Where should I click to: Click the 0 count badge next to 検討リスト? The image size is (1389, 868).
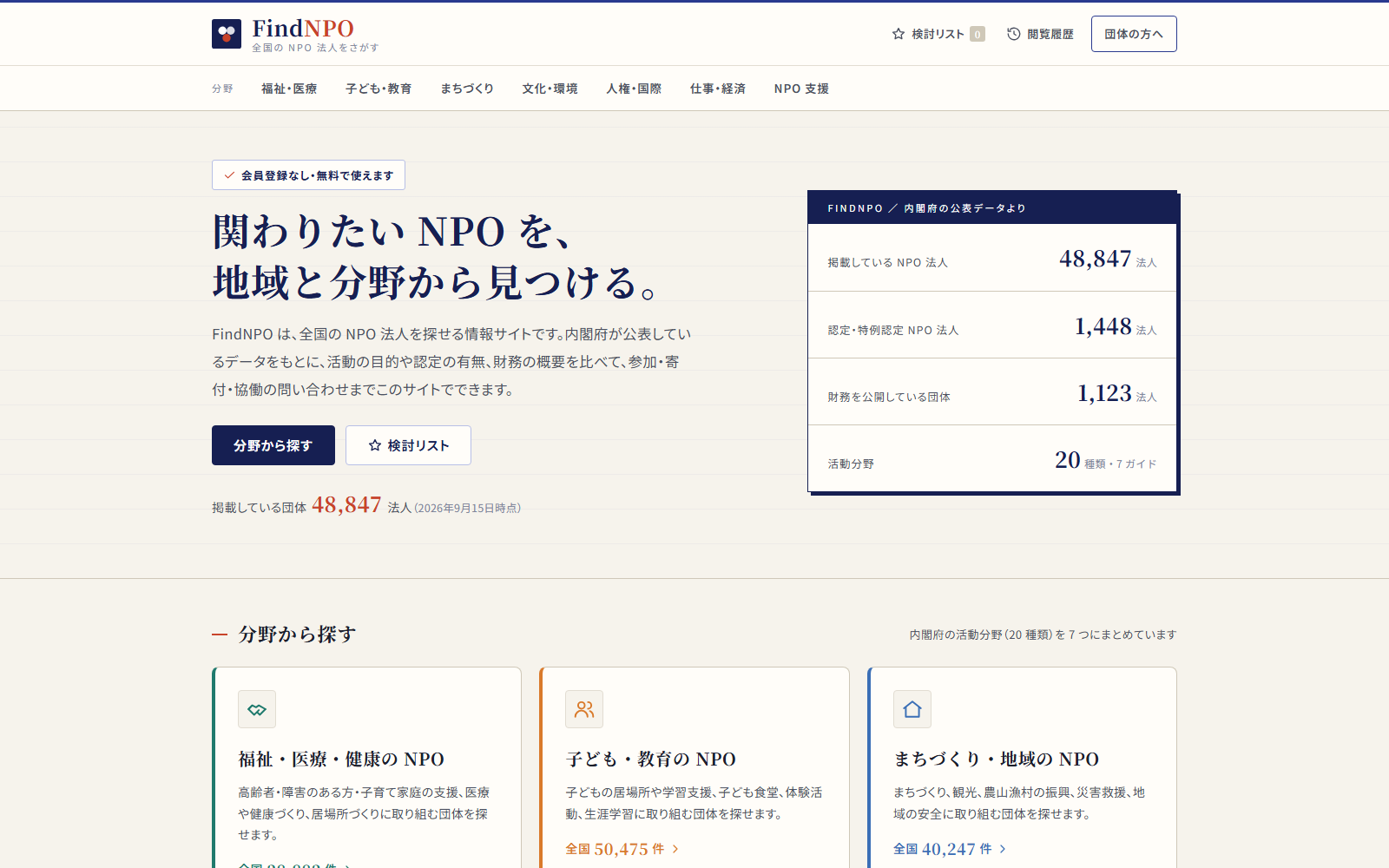pyautogui.click(x=978, y=34)
